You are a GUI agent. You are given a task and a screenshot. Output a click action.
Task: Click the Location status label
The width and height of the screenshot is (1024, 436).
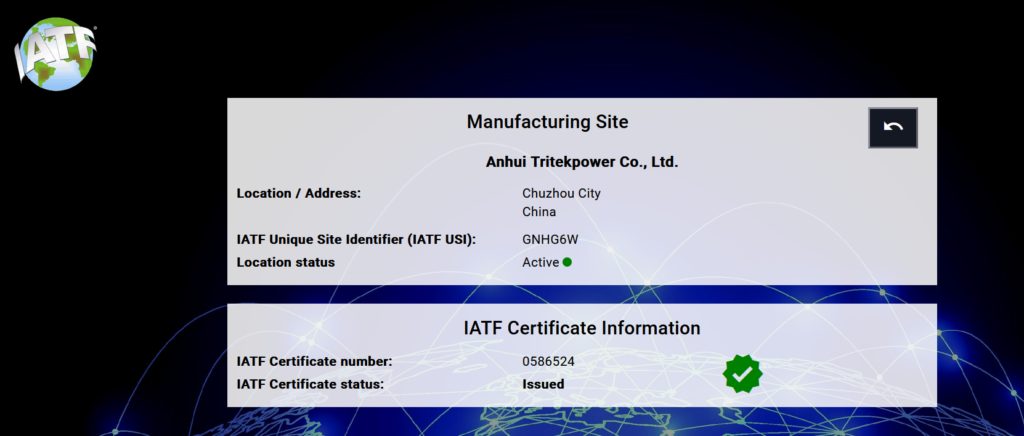point(285,262)
